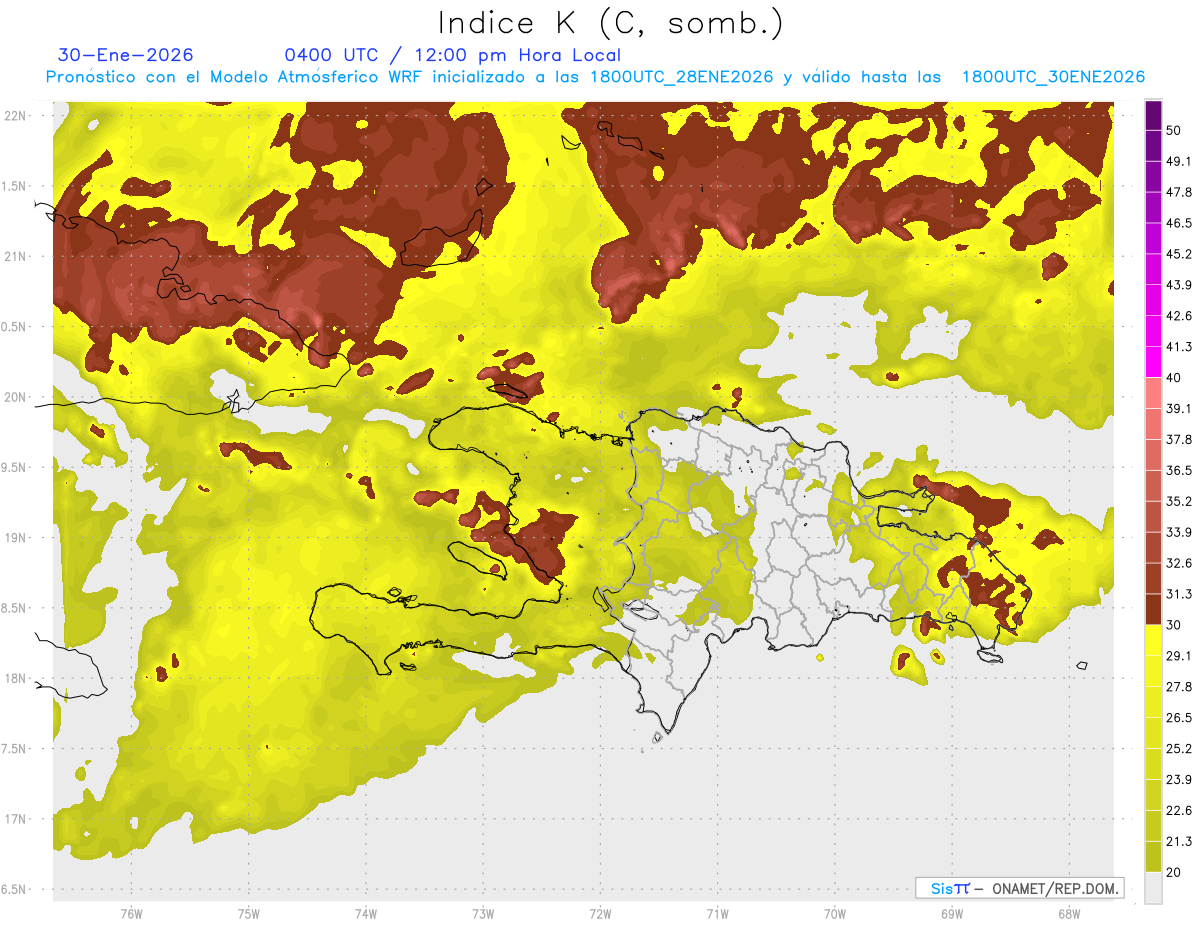Click legend value '46.5'
The image size is (1200, 927).
pyautogui.click(x=1179, y=223)
